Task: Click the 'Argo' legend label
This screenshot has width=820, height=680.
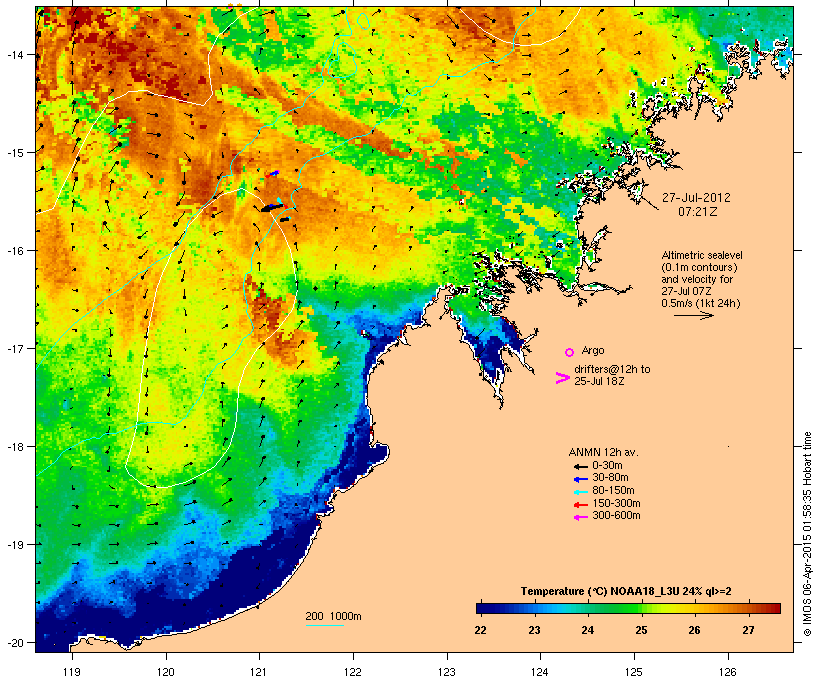Action: click(x=593, y=350)
